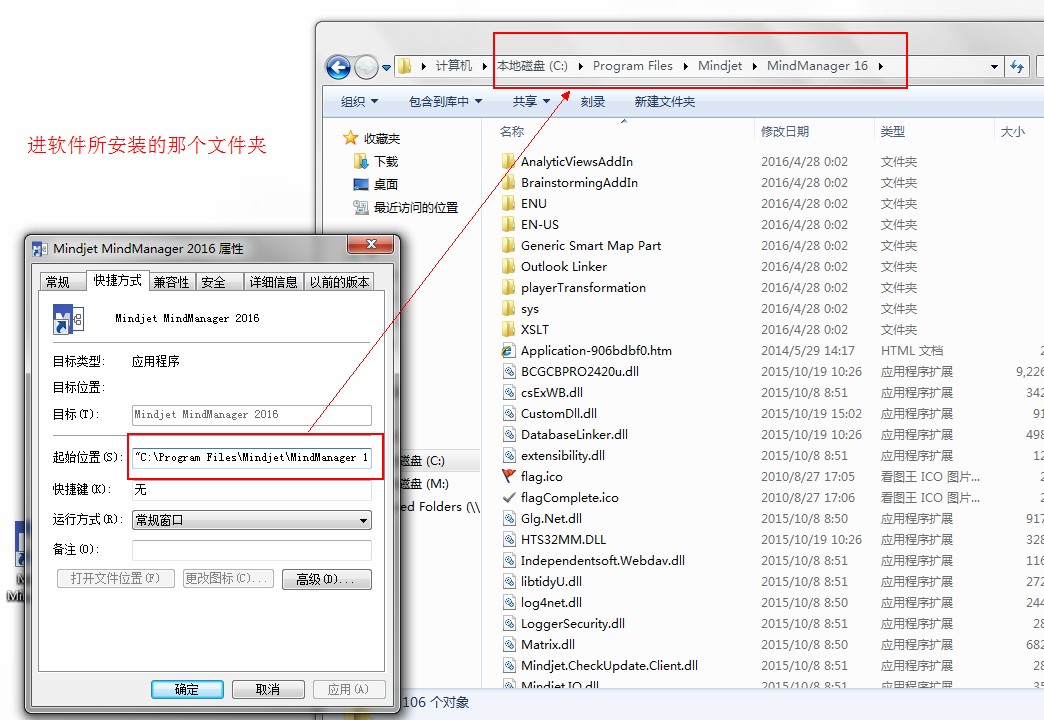1044x720 pixels.
Task: Click the Matrix.dll file name
Action: tap(548, 644)
